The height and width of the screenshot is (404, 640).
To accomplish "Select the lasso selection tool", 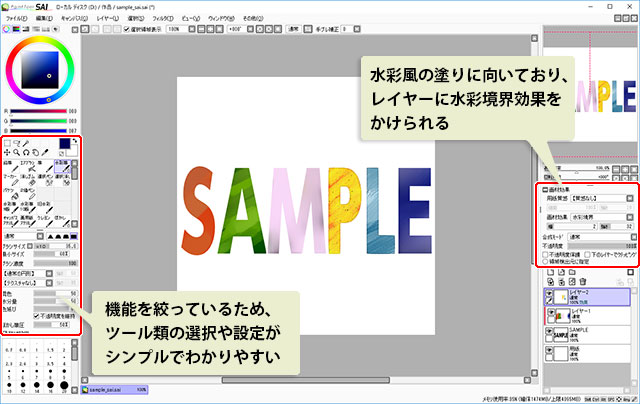I will (x=18, y=143).
